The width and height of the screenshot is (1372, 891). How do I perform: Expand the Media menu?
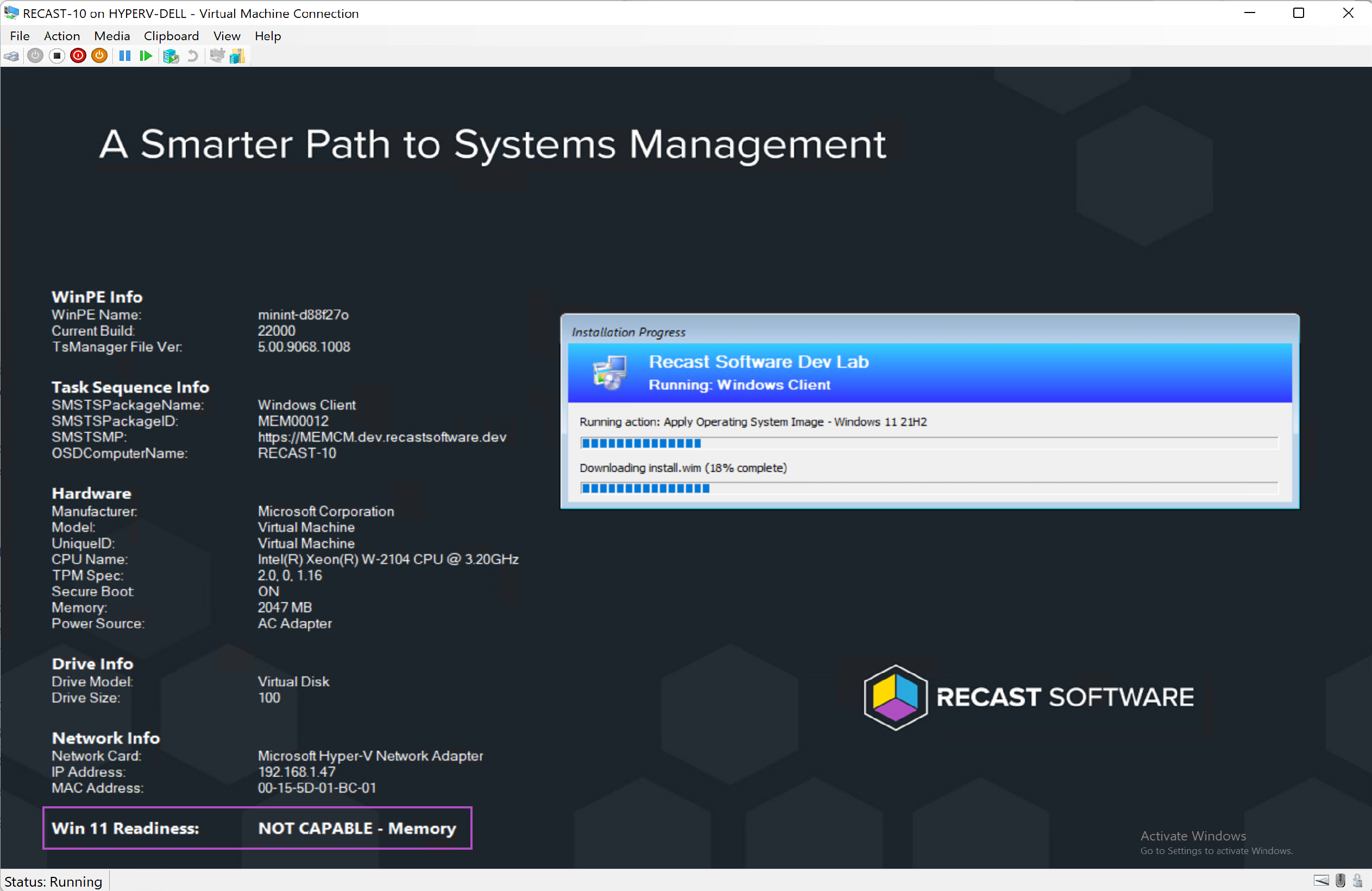click(x=112, y=36)
